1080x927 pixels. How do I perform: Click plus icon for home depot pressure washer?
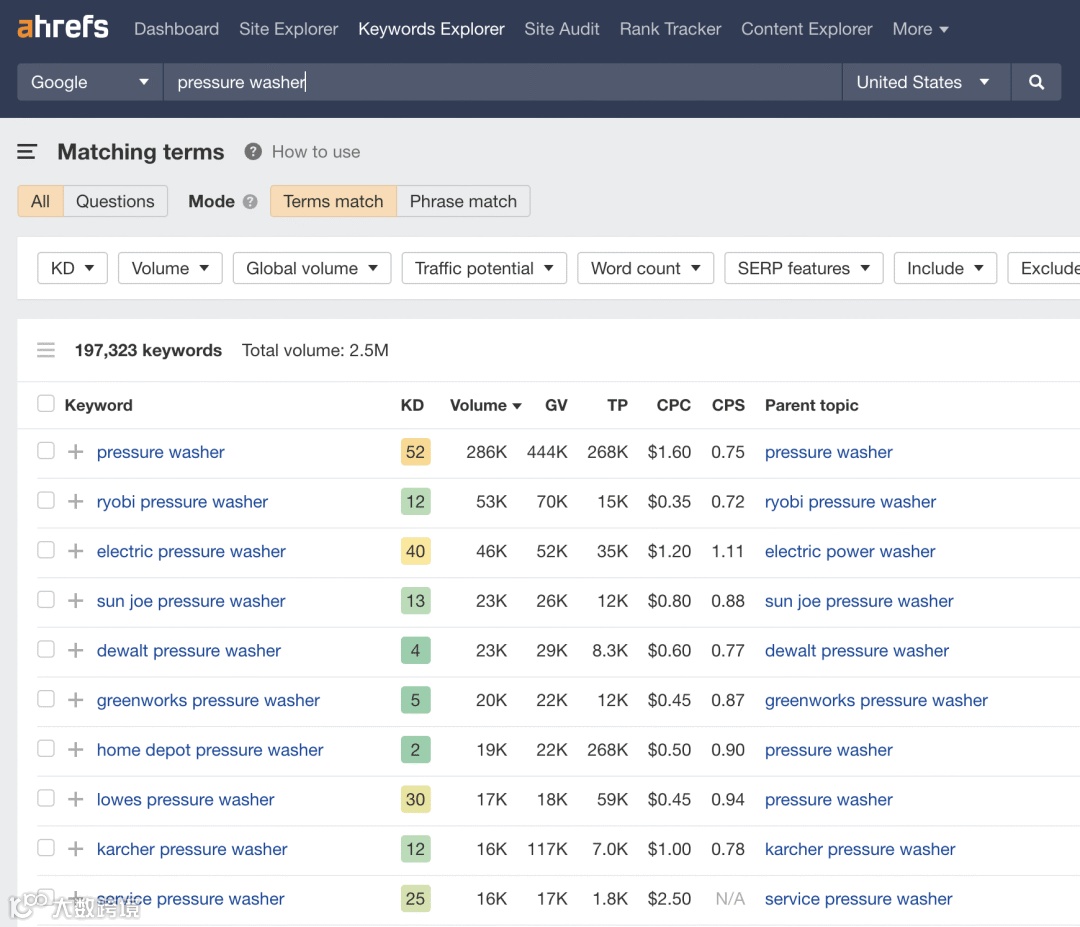(x=76, y=749)
